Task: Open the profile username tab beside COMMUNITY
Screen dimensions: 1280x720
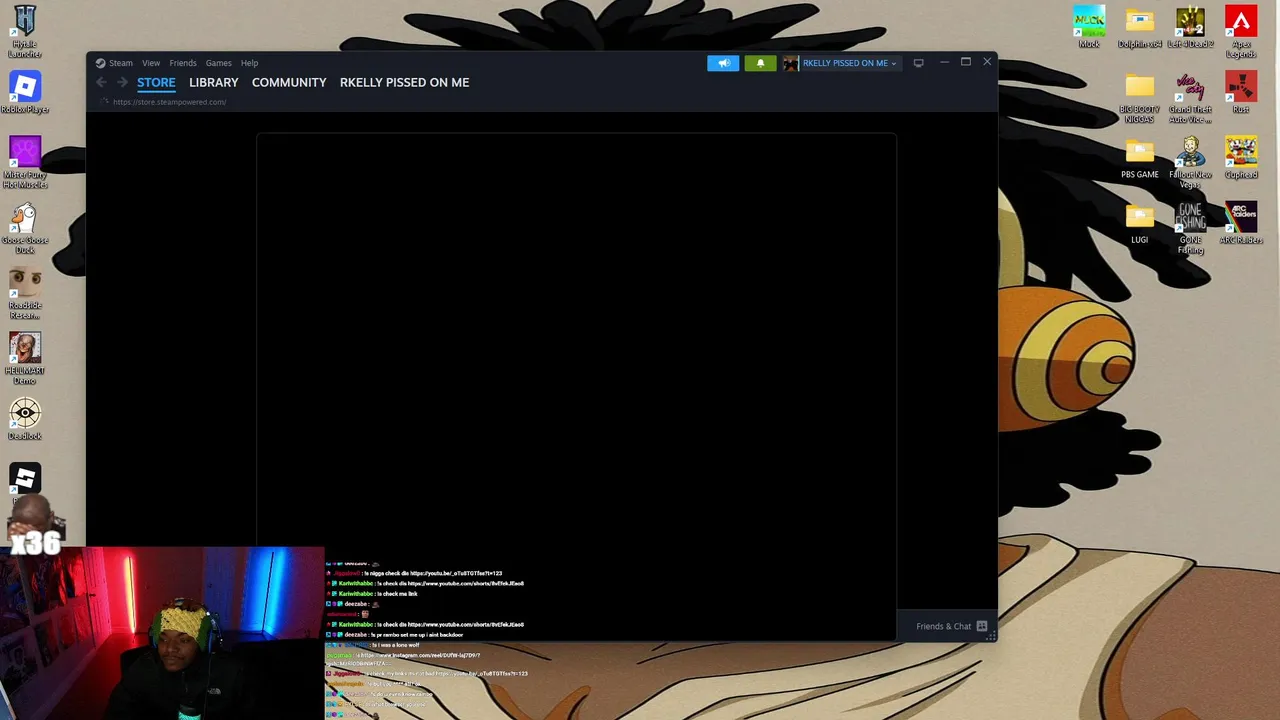Action: [x=404, y=82]
